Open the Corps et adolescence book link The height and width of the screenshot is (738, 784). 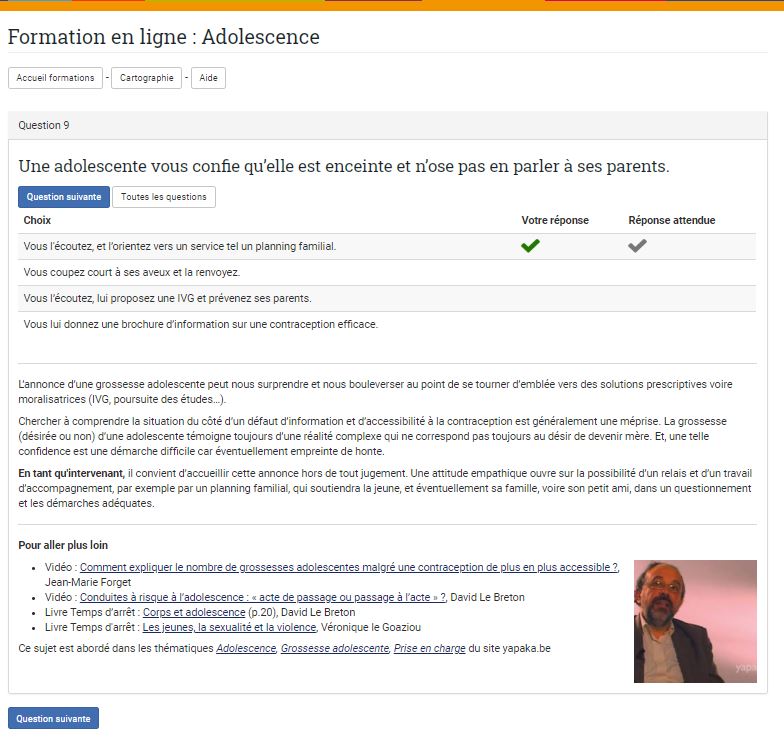(x=194, y=612)
